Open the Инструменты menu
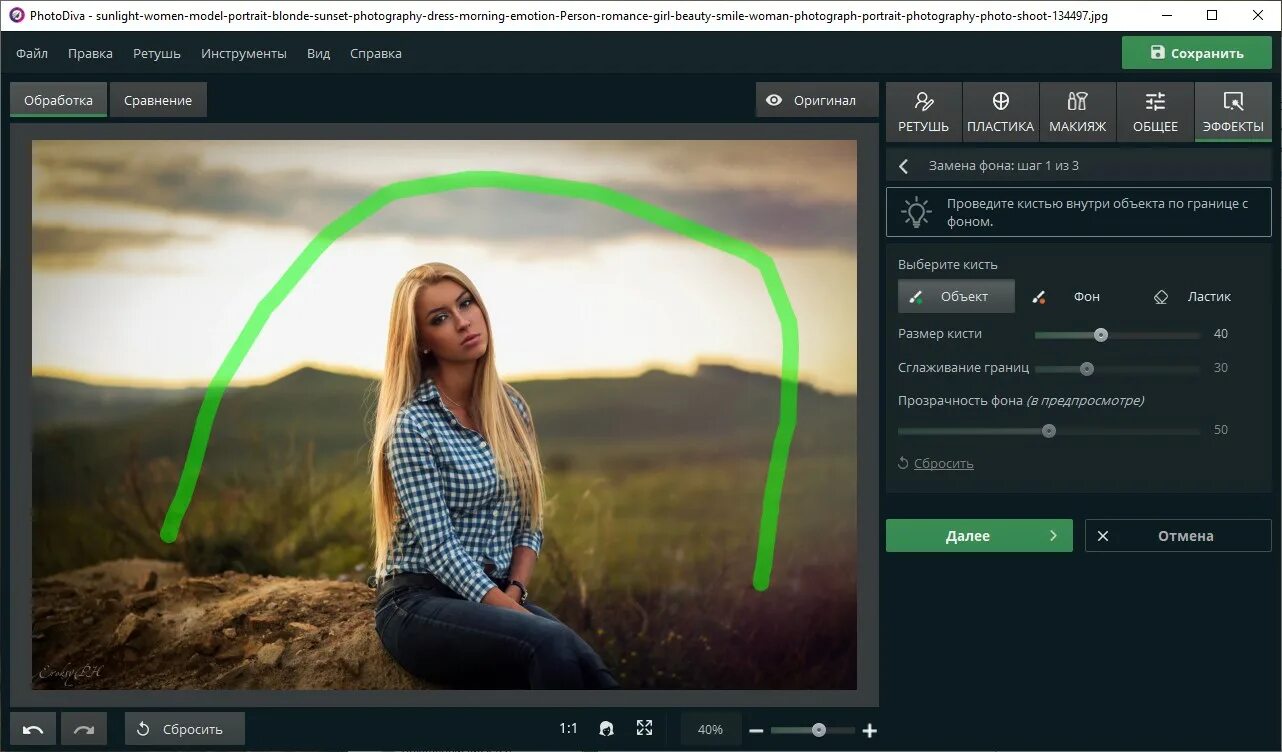This screenshot has width=1282, height=752. pos(244,53)
